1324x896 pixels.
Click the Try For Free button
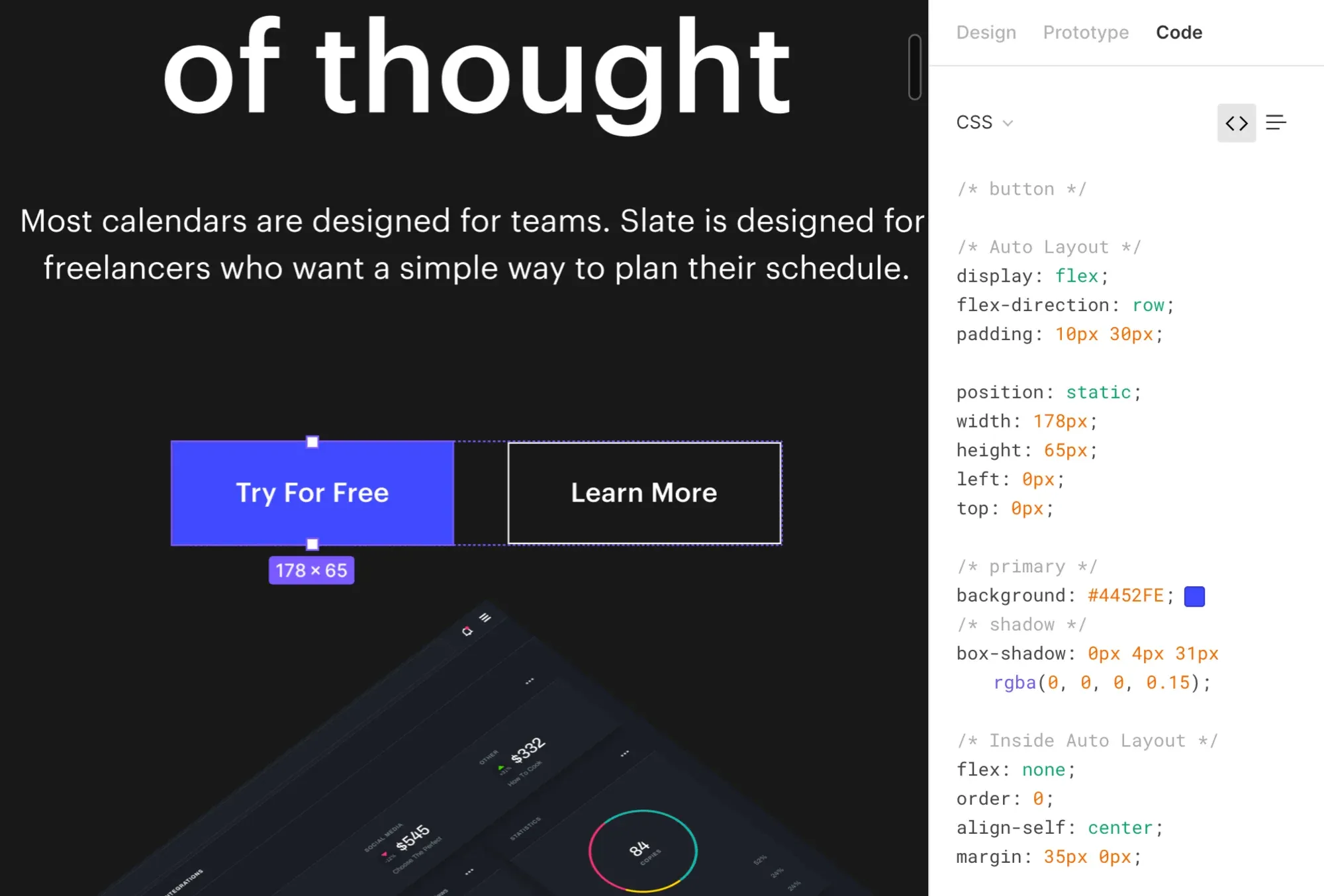point(311,492)
